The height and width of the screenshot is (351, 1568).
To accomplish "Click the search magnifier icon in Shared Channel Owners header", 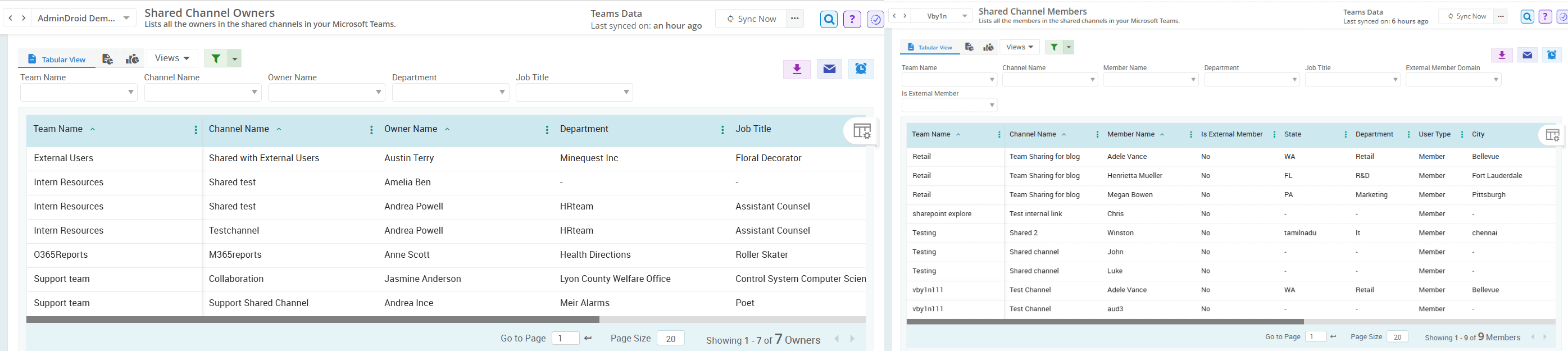I will 829,20.
